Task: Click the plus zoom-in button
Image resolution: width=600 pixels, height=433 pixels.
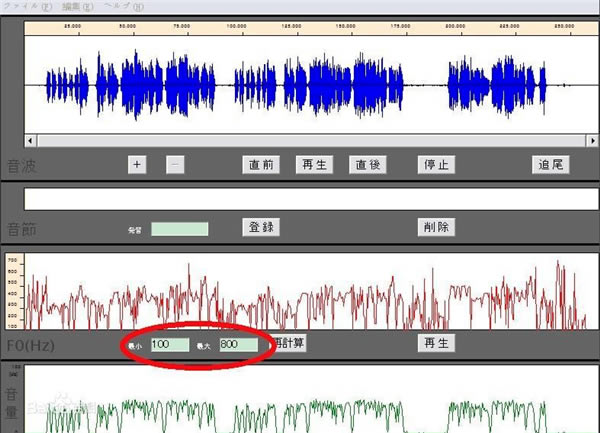Action: pos(137,164)
